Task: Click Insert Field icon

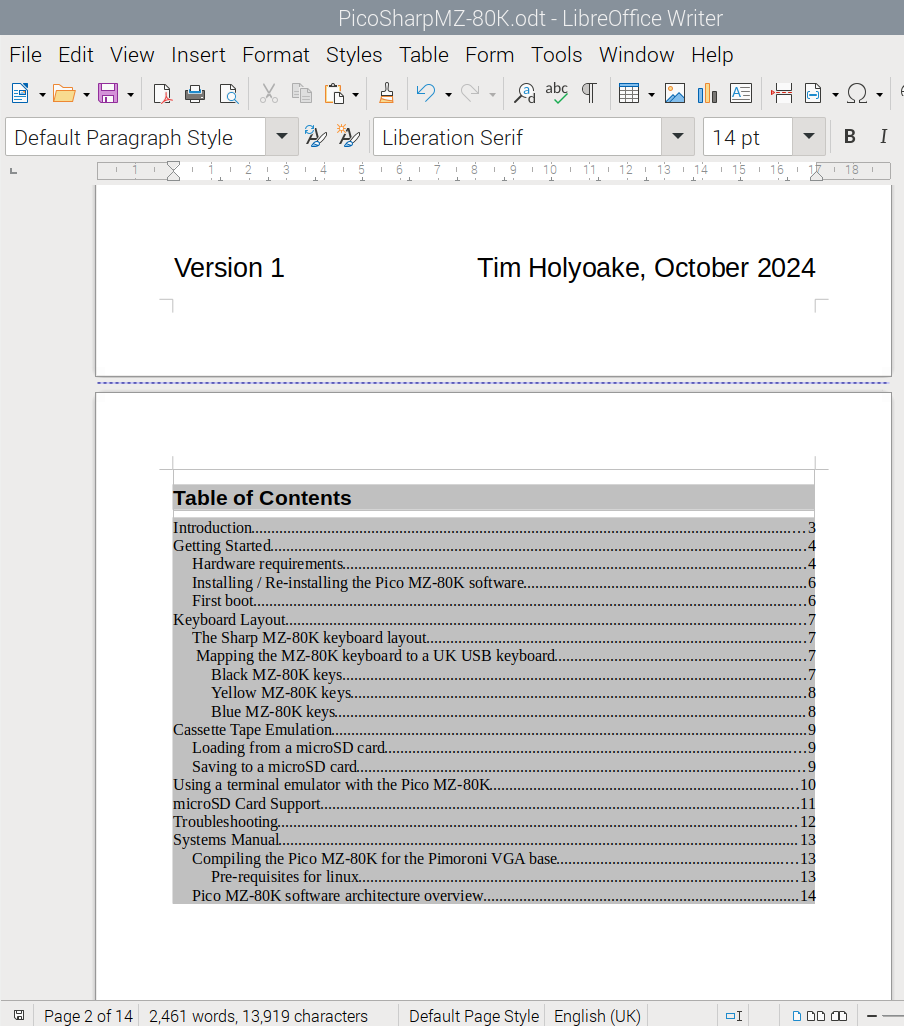Action: coord(813,94)
